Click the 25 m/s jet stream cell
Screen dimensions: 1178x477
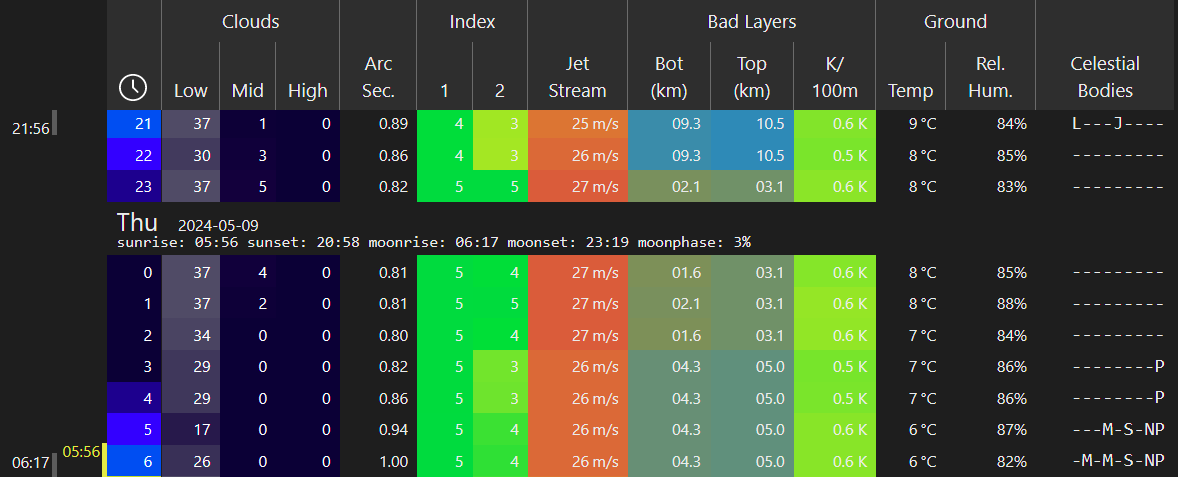click(x=577, y=124)
